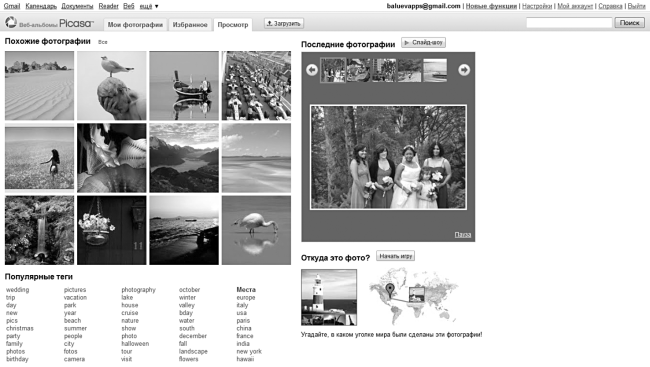Show next recent photos with right arrow
The width and height of the screenshot is (650, 367).
click(464, 70)
